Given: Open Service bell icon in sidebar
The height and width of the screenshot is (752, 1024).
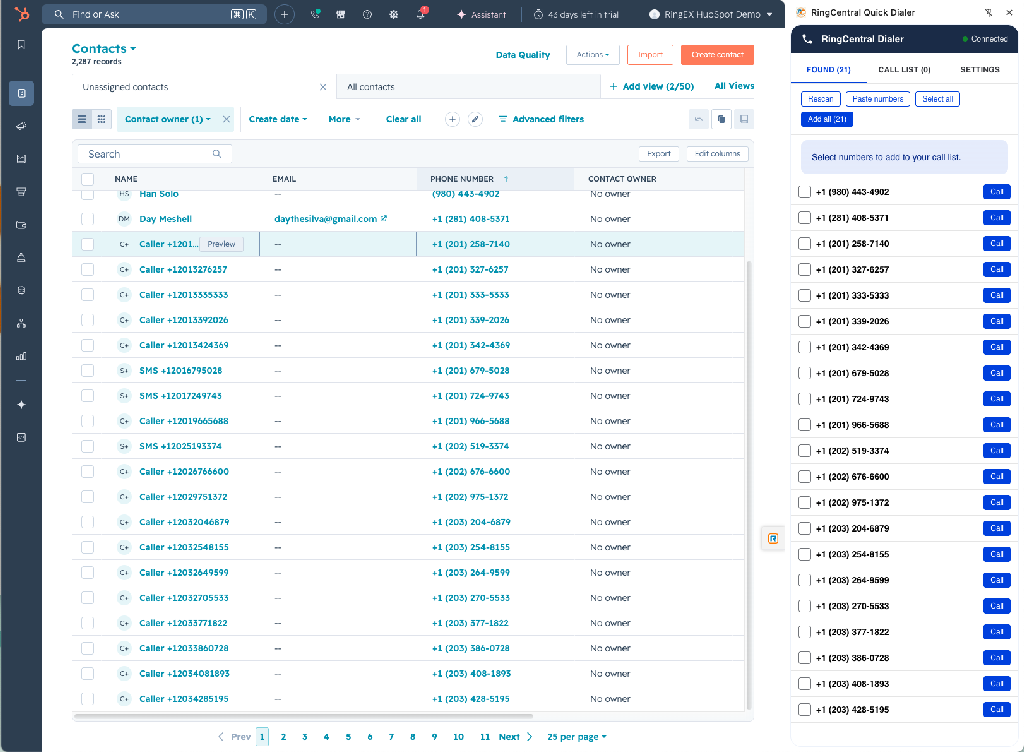Looking at the screenshot, I should (x=22, y=257).
